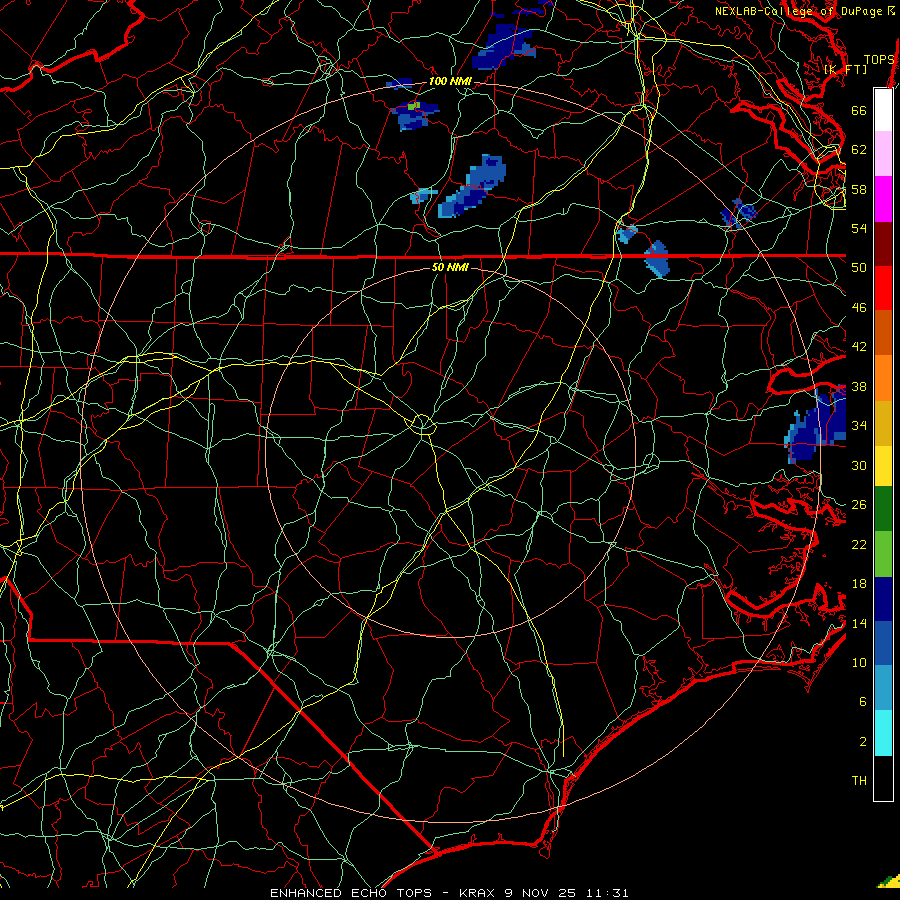The width and height of the screenshot is (900, 900).
Task: Click the legend value "42"
Action: (x=859, y=347)
